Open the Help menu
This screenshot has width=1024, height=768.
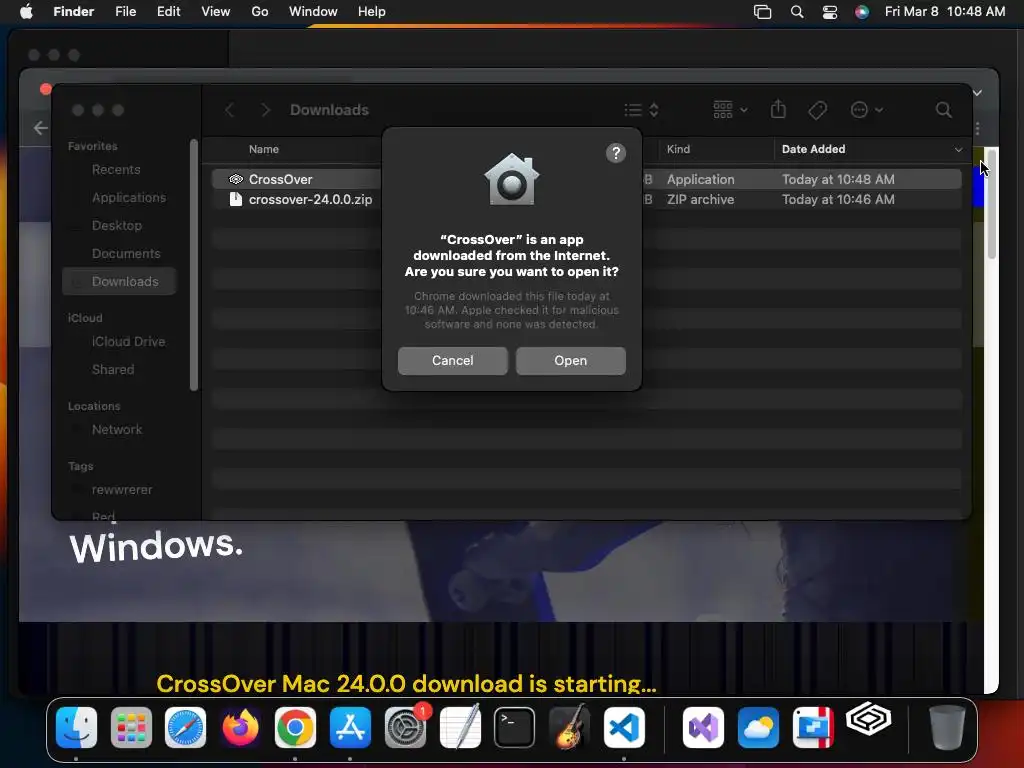point(372,12)
